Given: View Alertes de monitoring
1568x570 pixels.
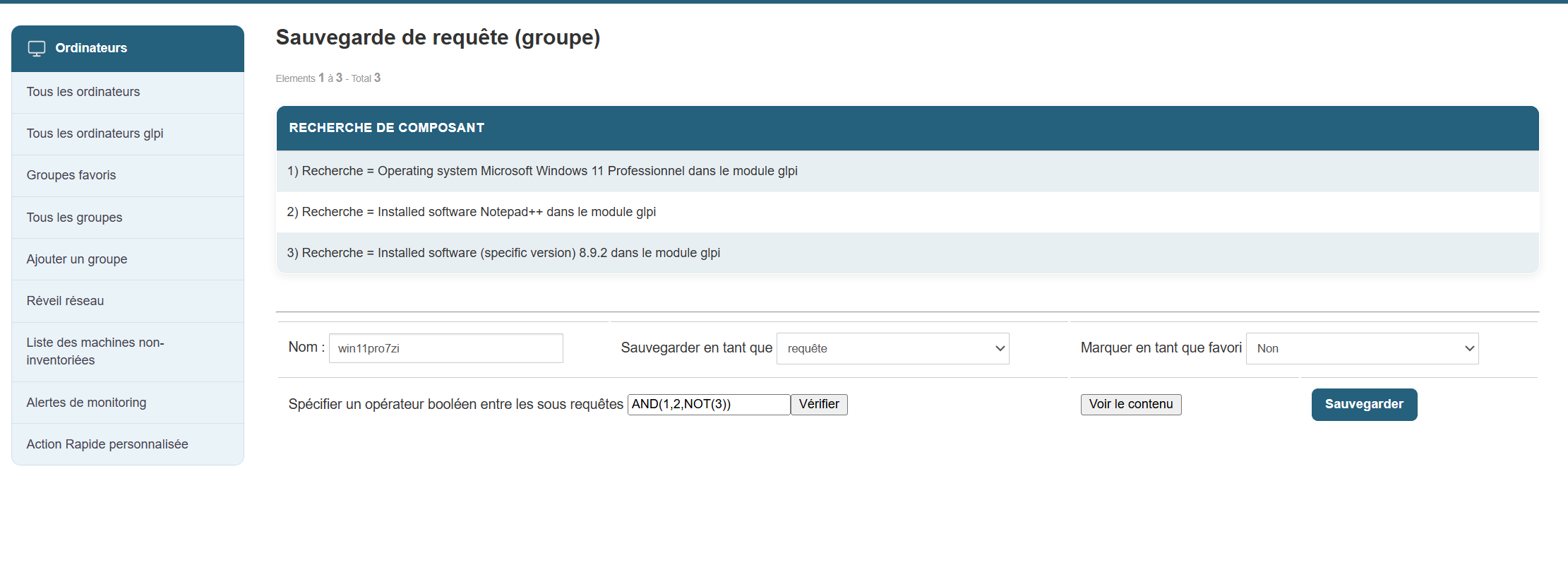Looking at the screenshot, I should pyautogui.click(x=86, y=403).
